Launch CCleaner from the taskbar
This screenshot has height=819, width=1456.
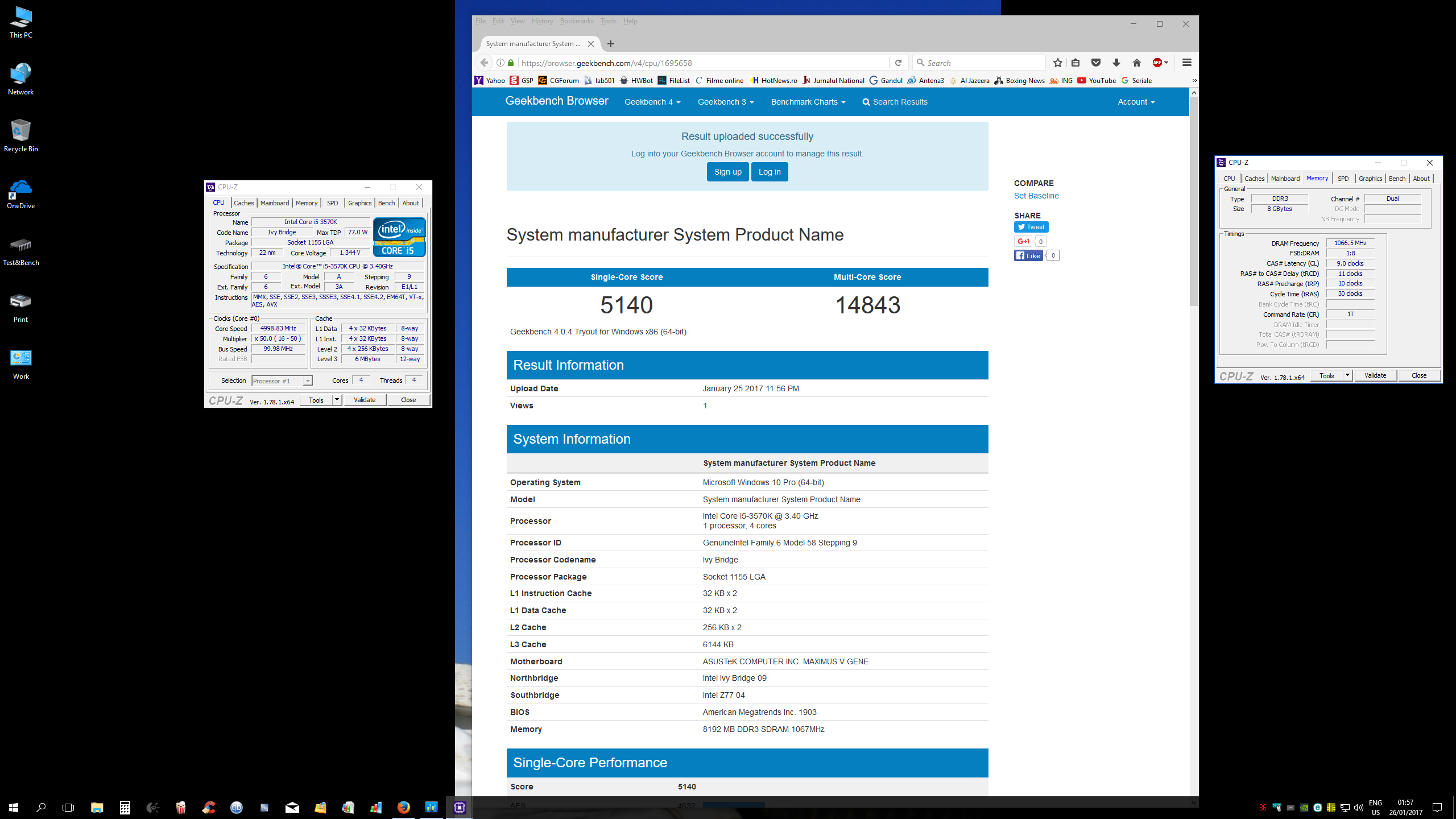pos(209,807)
